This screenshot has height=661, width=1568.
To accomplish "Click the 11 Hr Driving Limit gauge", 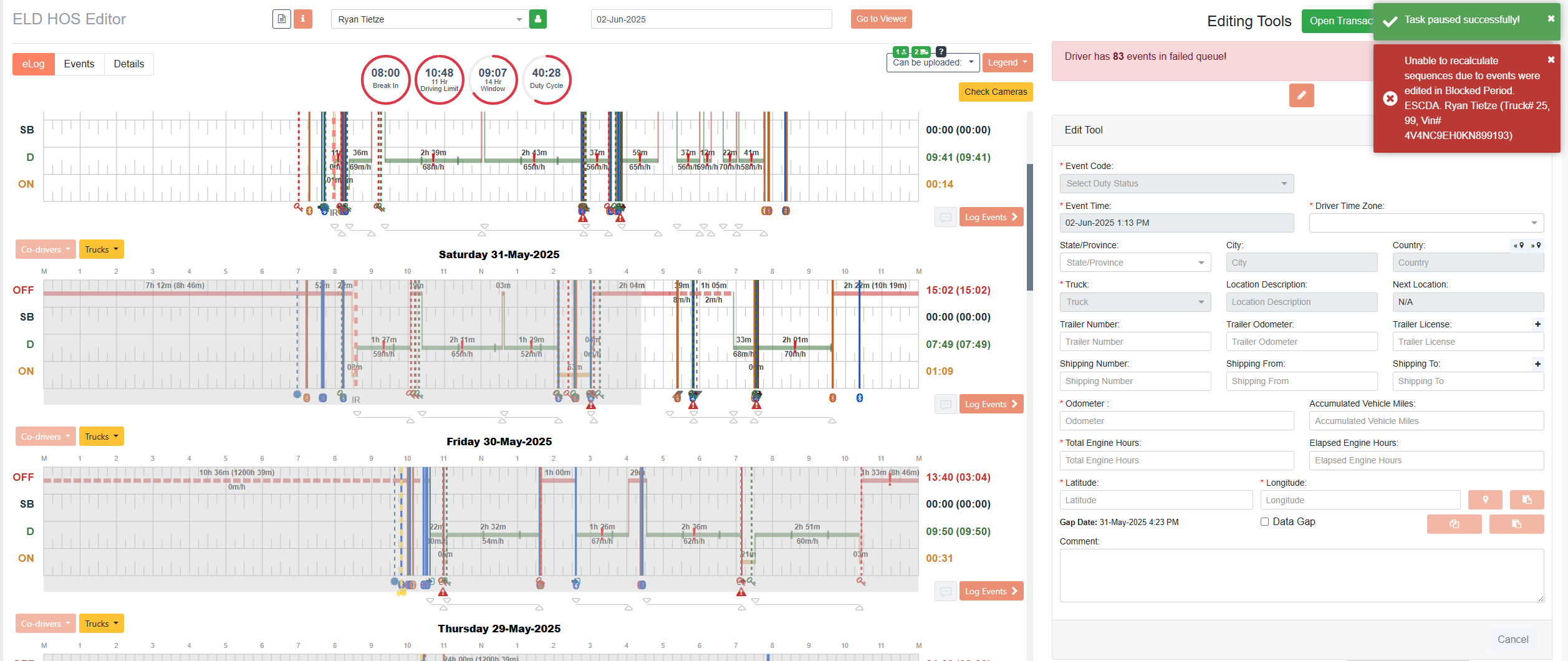I will (x=440, y=79).
